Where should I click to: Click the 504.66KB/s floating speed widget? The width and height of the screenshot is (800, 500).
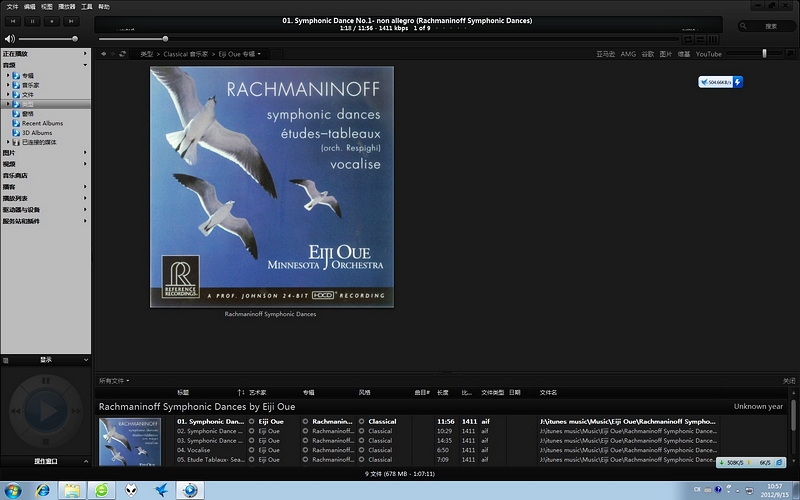pyautogui.click(x=720, y=82)
